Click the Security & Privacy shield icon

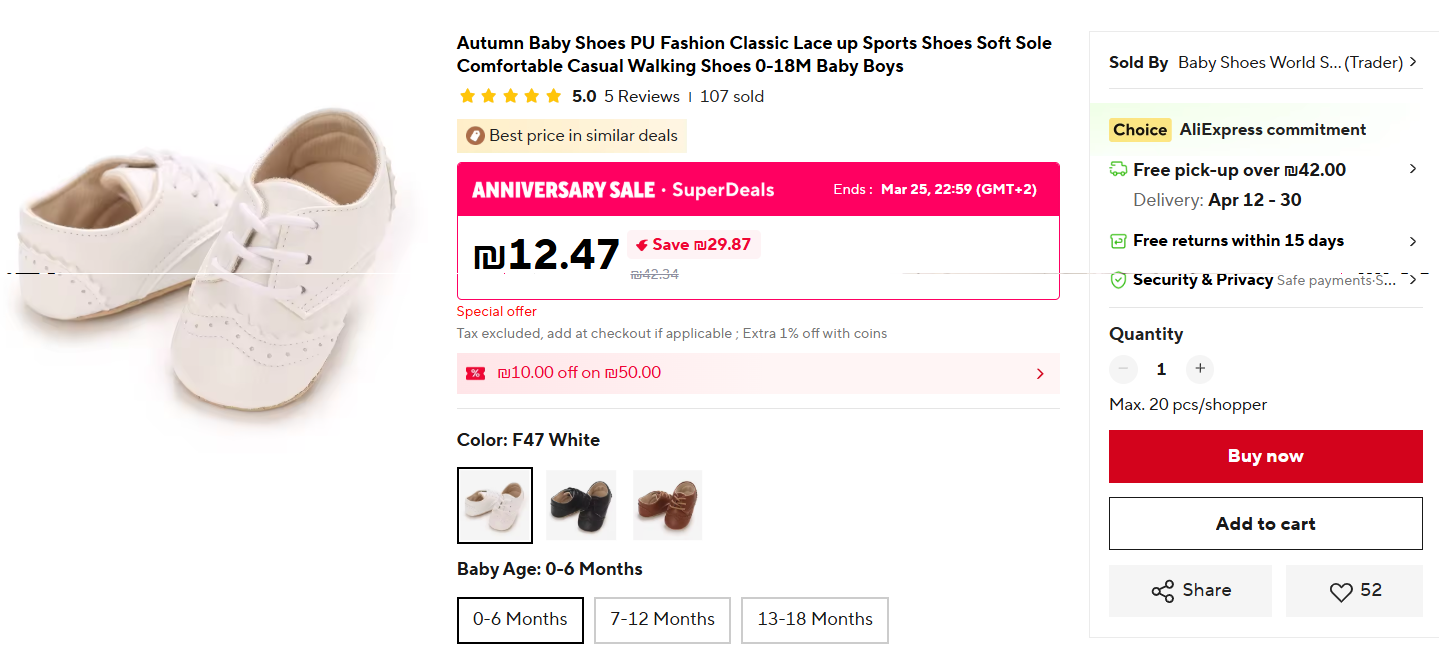tap(1119, 280)
